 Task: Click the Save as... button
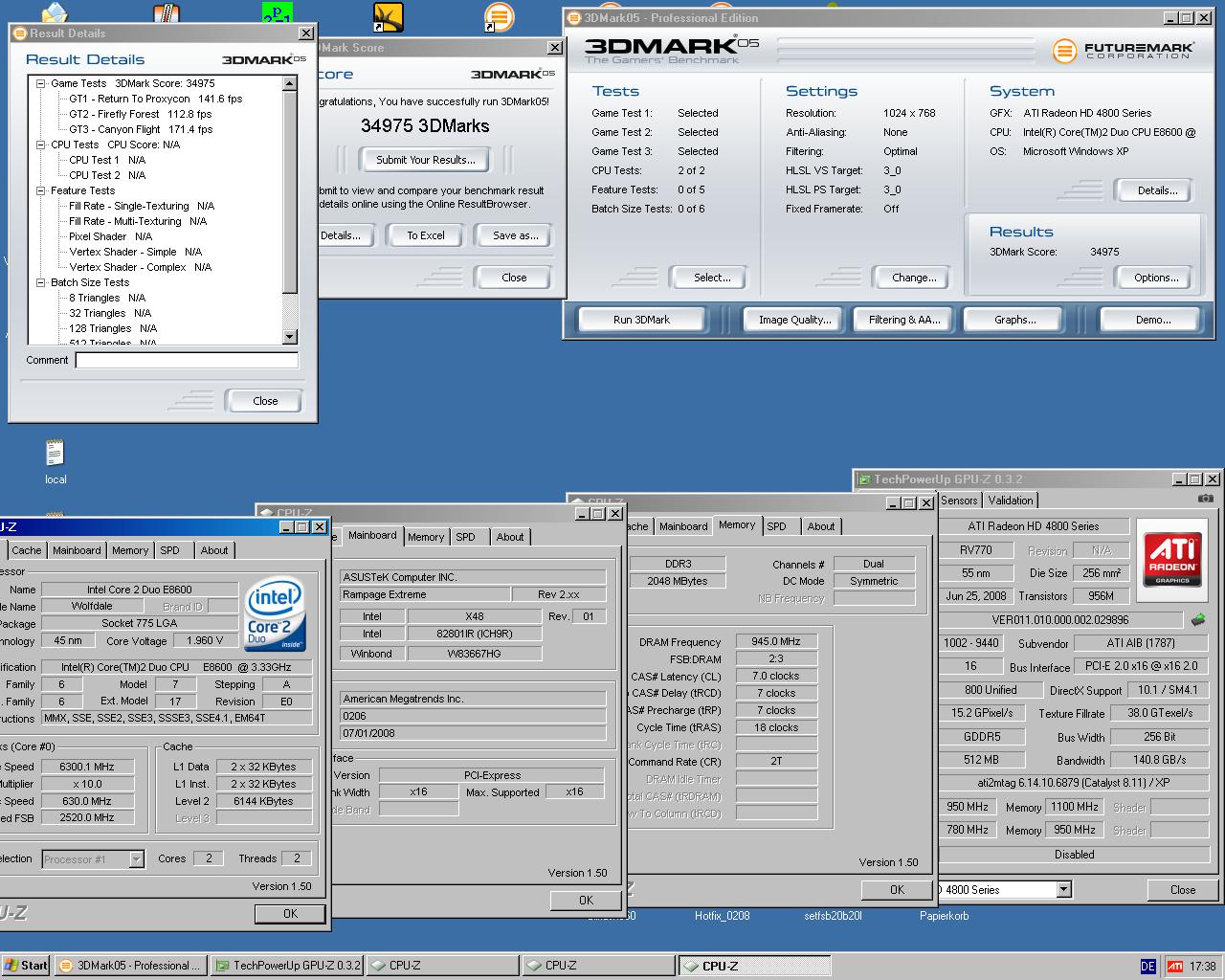click(515, 235)
